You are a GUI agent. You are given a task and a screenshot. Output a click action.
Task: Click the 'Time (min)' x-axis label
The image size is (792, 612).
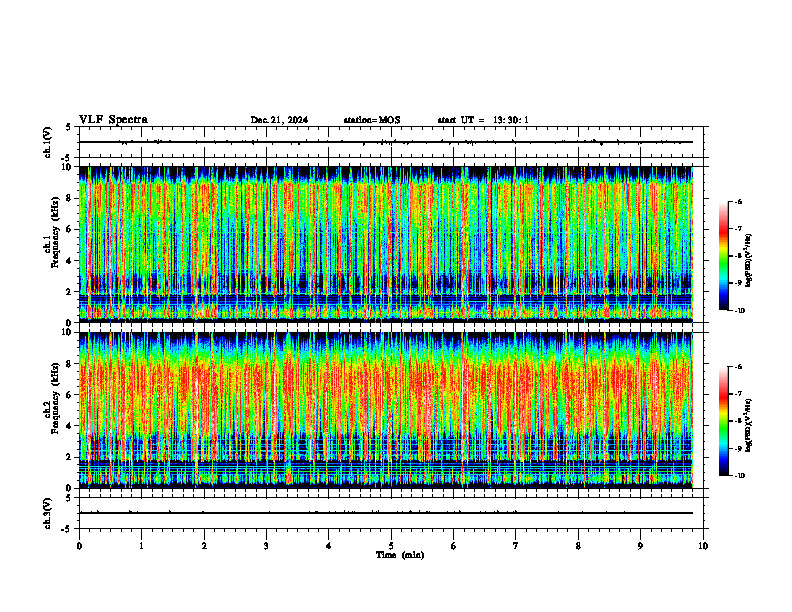[400, 555]
